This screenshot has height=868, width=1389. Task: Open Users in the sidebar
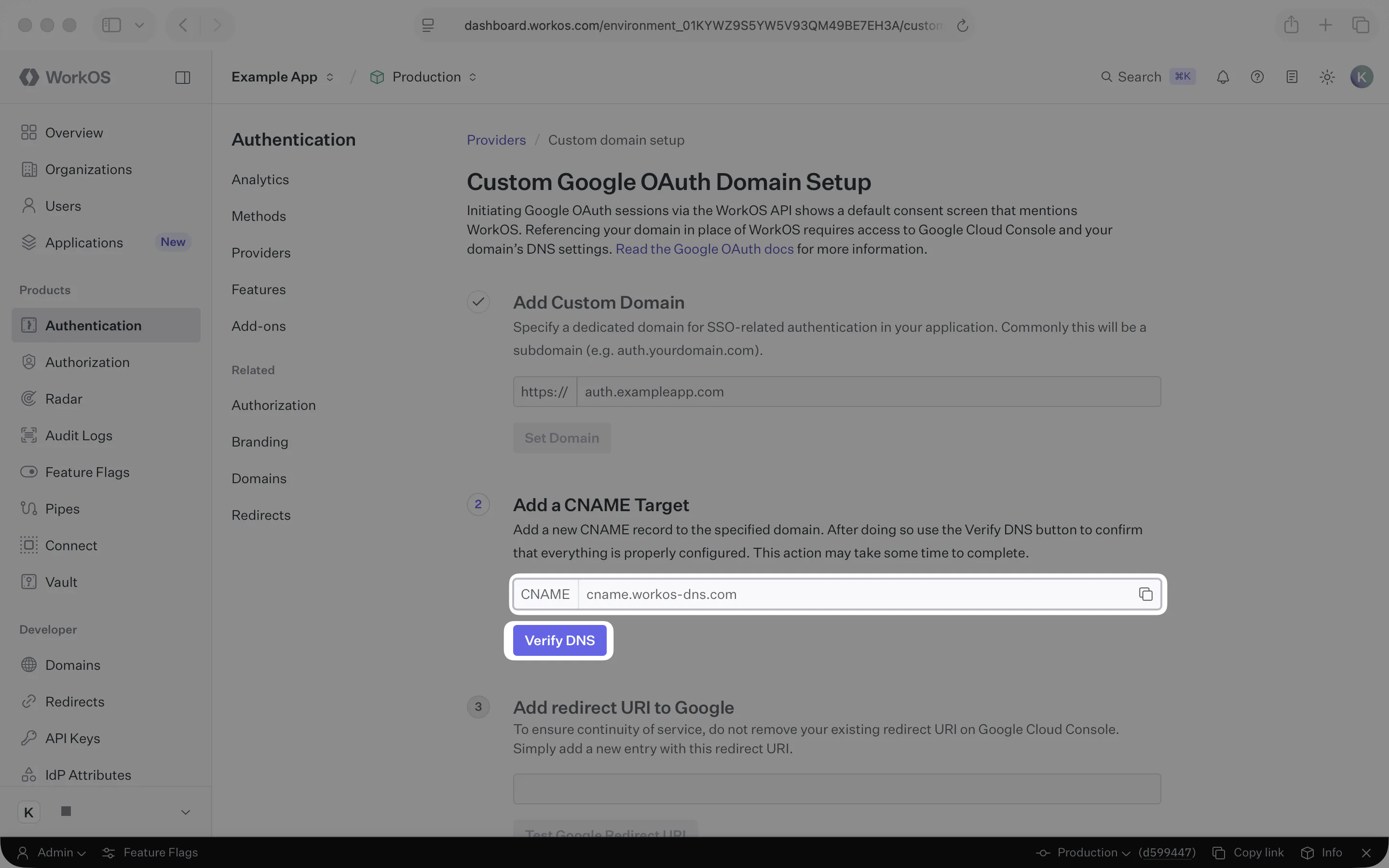click(x=106, y=206)
